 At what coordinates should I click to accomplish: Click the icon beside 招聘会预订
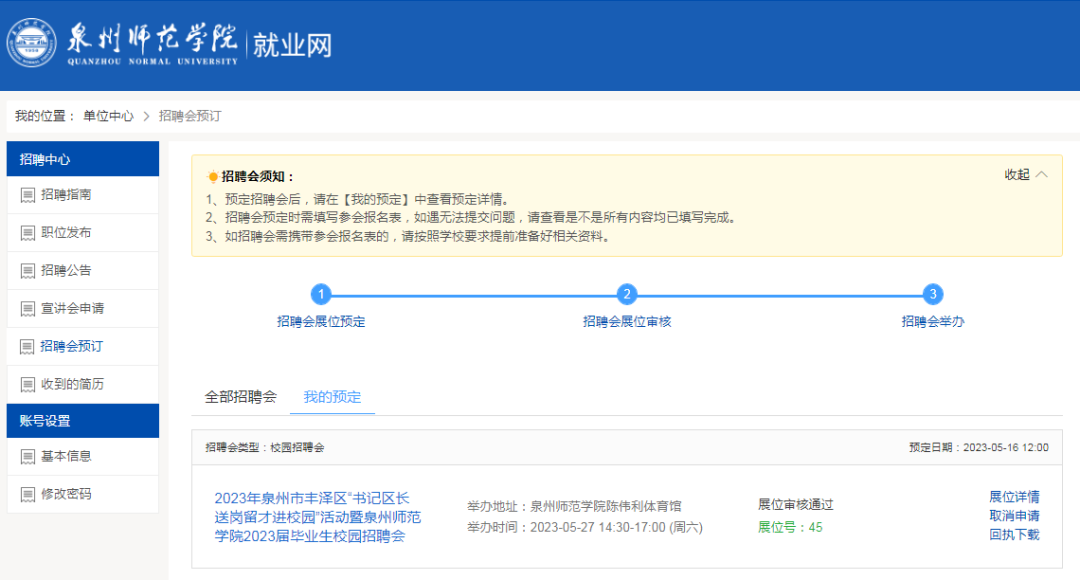(x=28, y=347)
